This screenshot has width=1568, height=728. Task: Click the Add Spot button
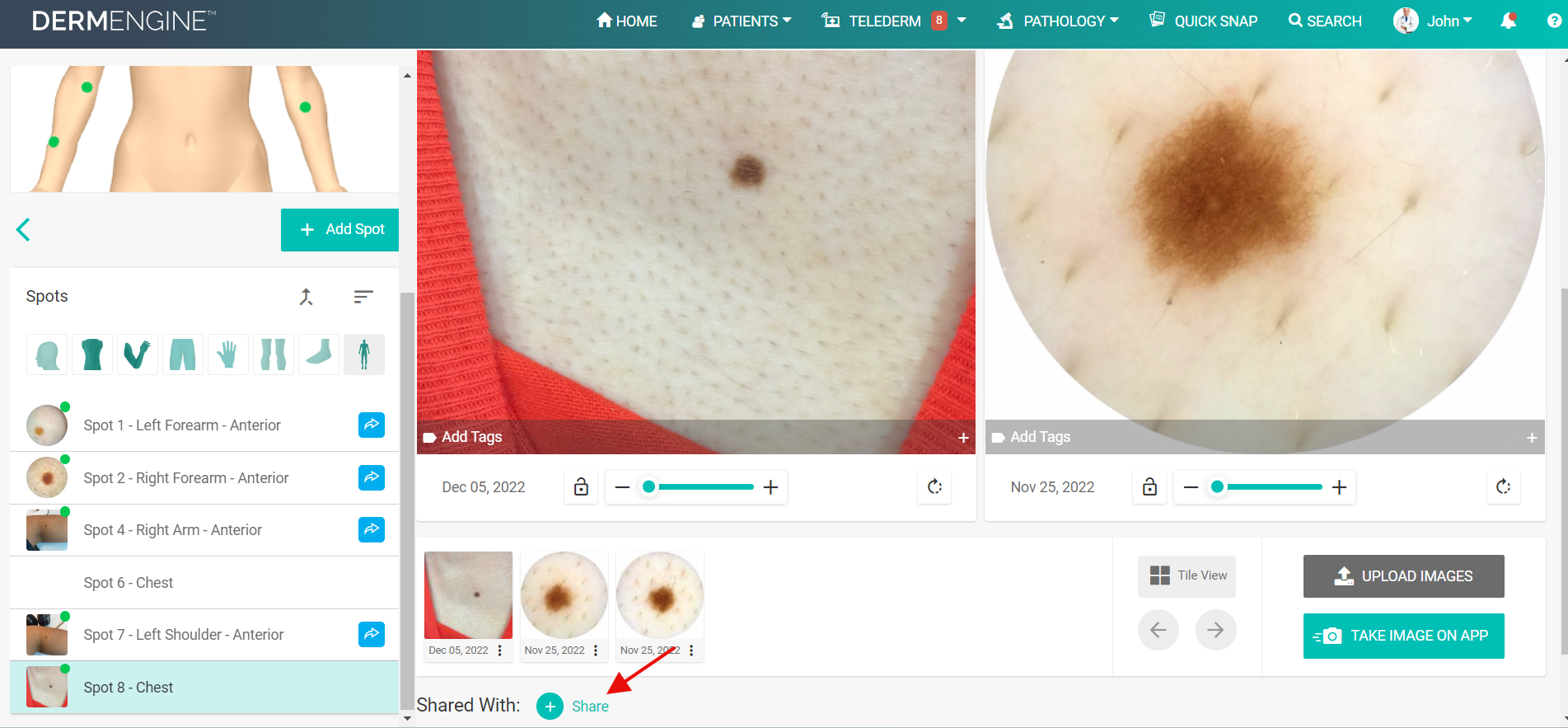339,230
